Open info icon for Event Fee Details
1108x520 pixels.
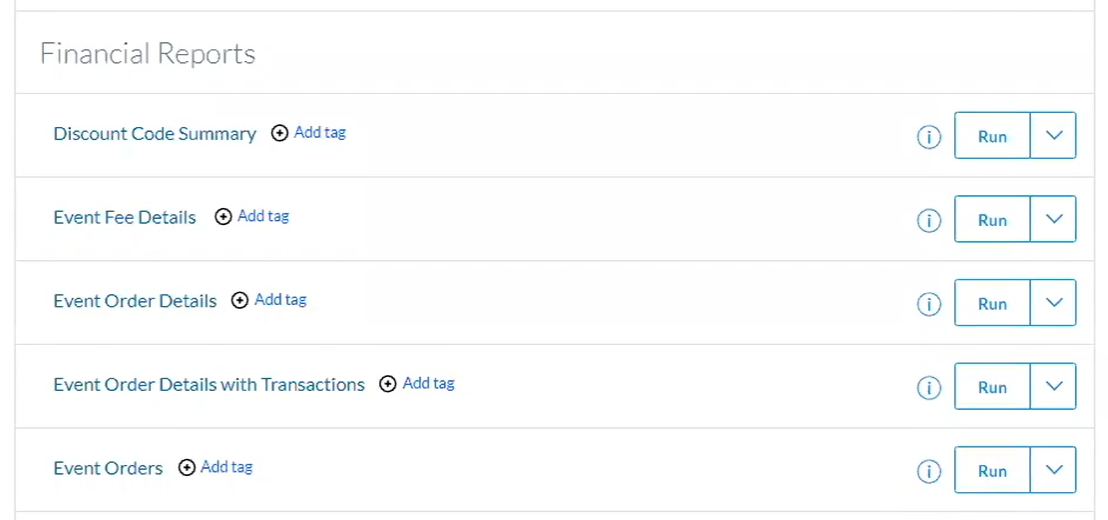point(929,220)
